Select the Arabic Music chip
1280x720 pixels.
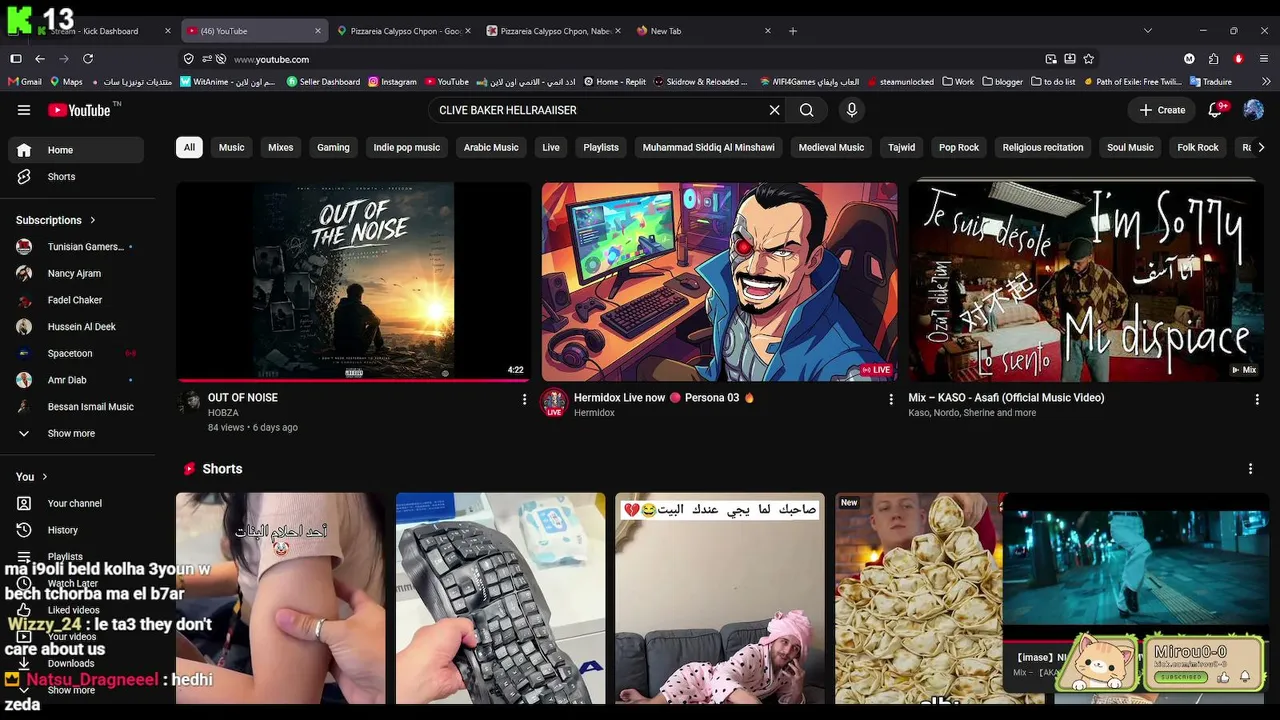pos(491,147)
